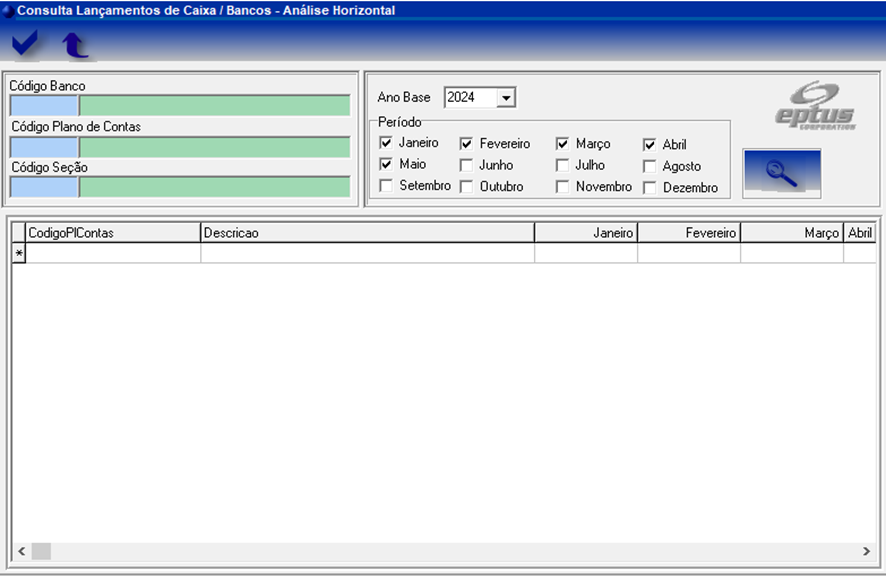Toggle the Dezembro checkbox

[x=649, y=187]
